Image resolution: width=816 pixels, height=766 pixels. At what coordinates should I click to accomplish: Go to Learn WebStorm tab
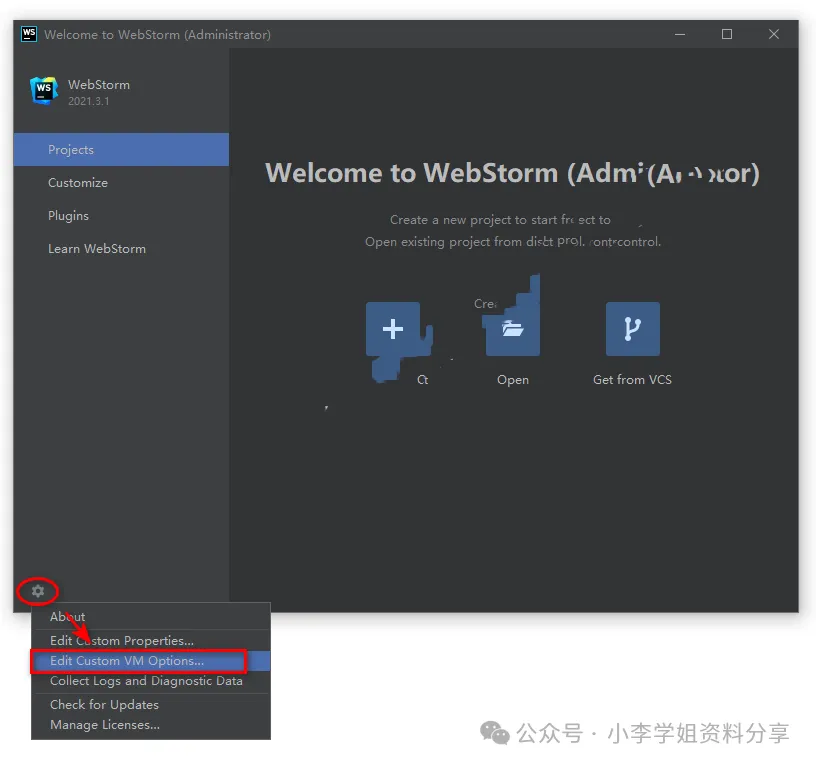(x=121, y=249)
